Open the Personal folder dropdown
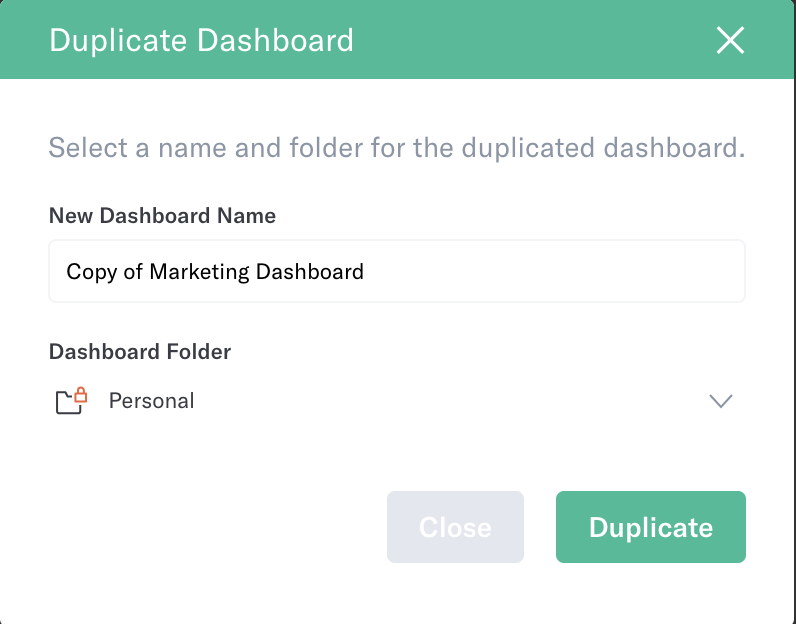796x624 pixels. coord(397,401)
